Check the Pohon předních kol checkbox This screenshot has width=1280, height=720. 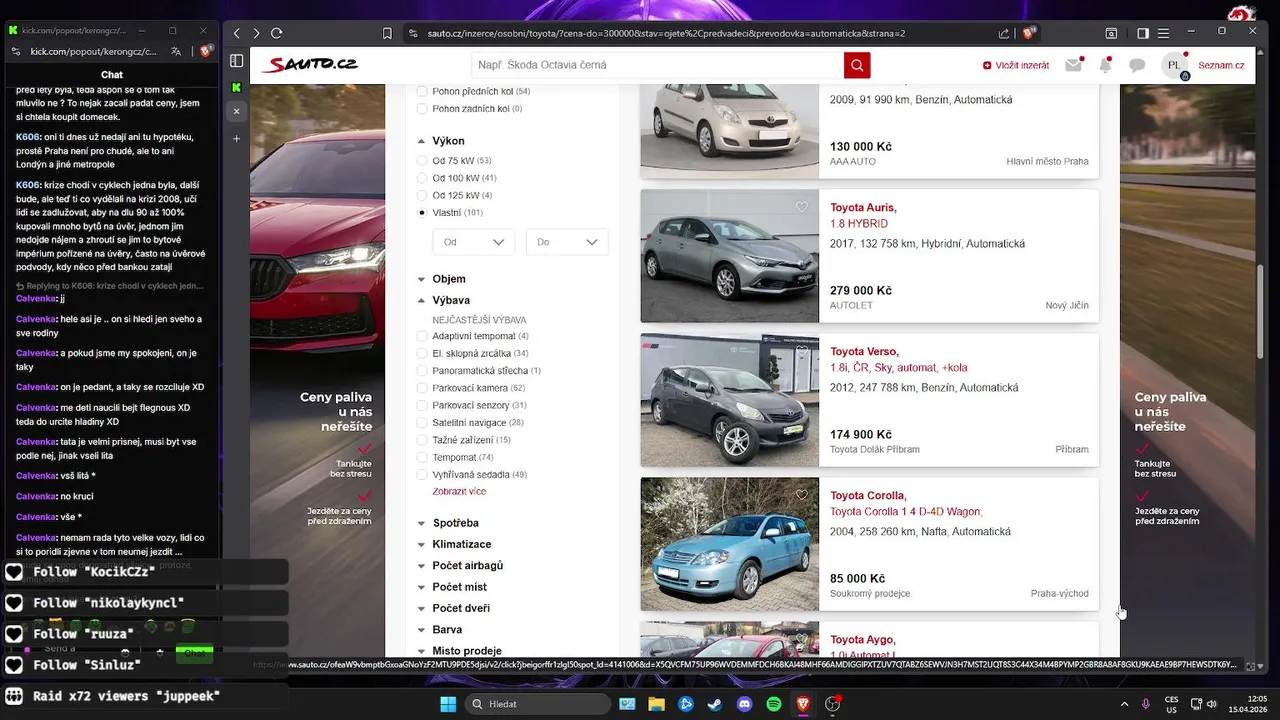click(422, 91)
